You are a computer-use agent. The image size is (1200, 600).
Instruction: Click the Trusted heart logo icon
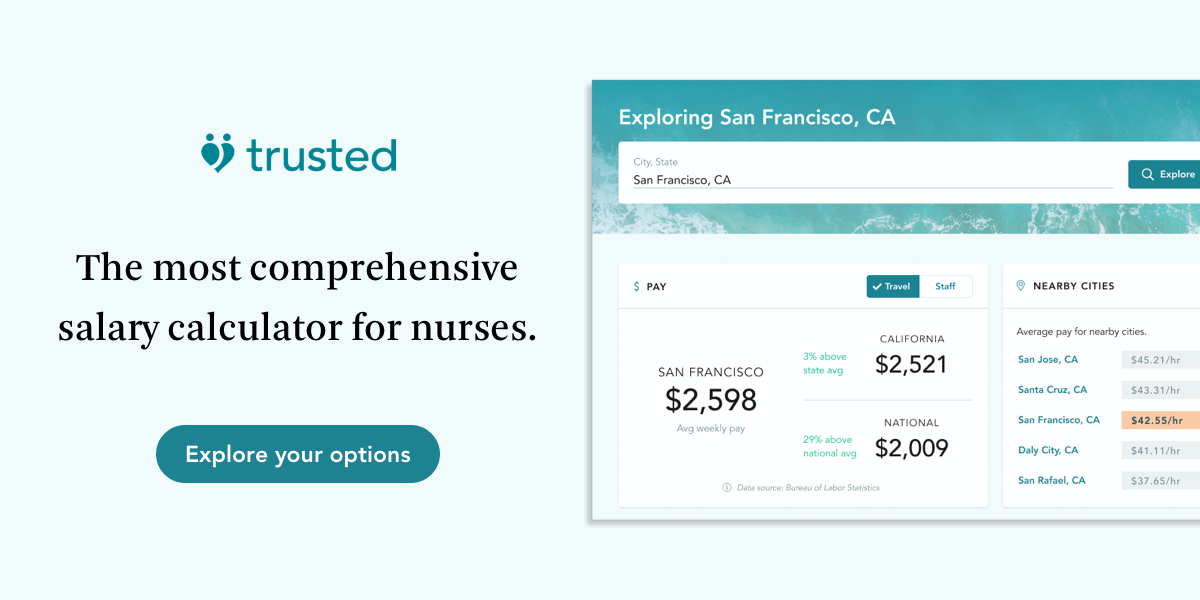(x=217, y=153)
